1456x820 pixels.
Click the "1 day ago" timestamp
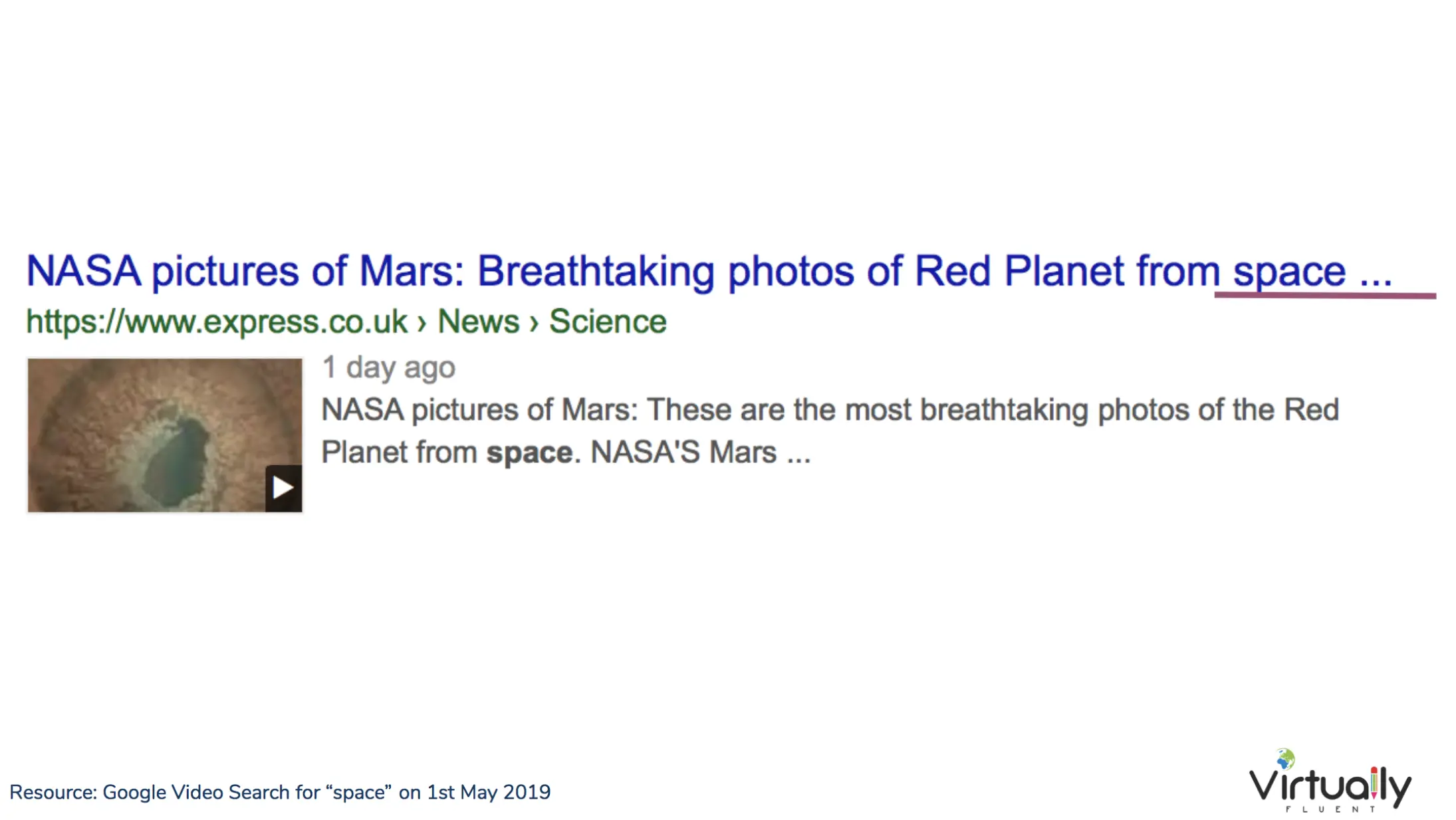[x=389, y=367]
